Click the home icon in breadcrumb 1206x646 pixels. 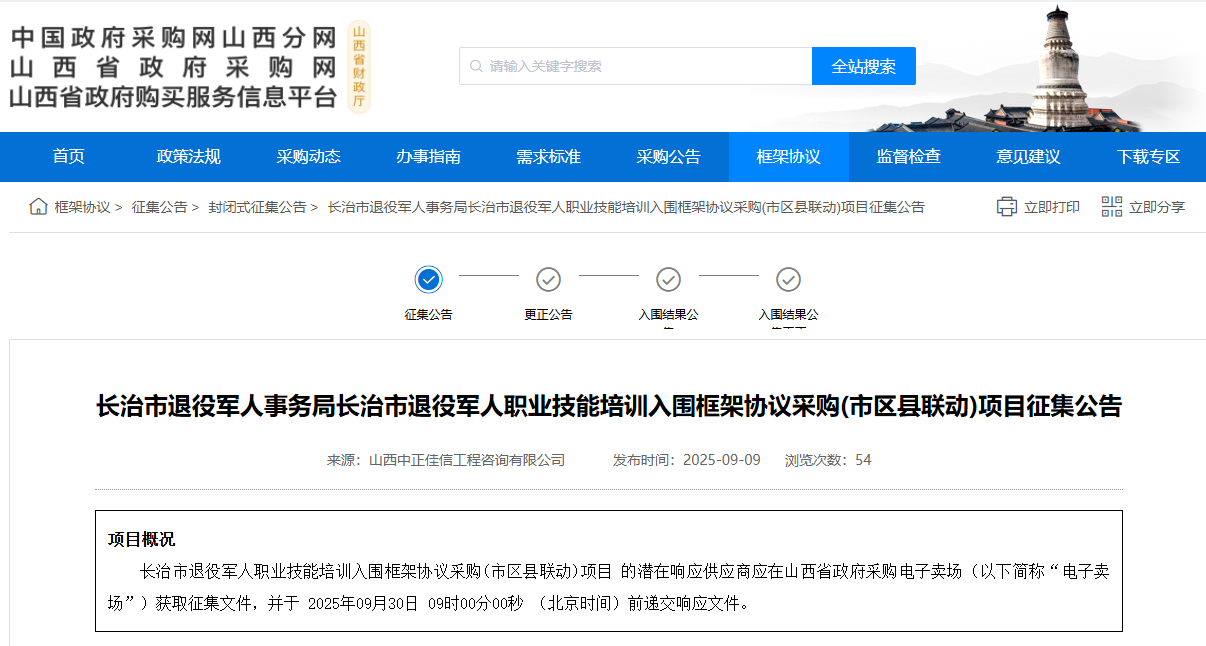click(x=38, y=207)
